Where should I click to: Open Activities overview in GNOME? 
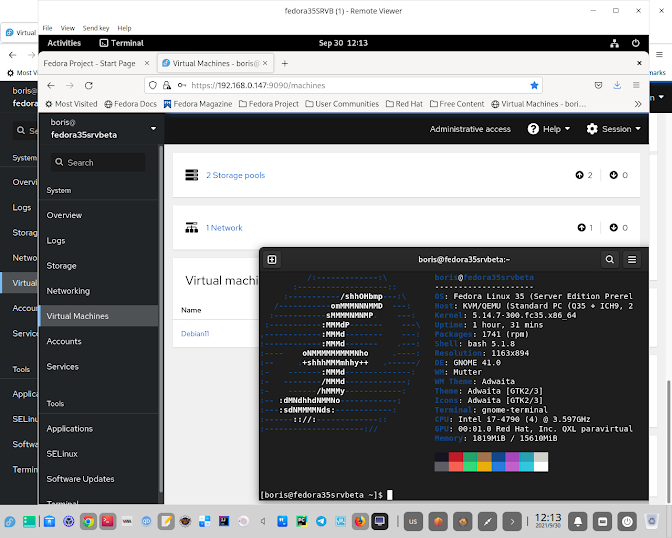64,43
